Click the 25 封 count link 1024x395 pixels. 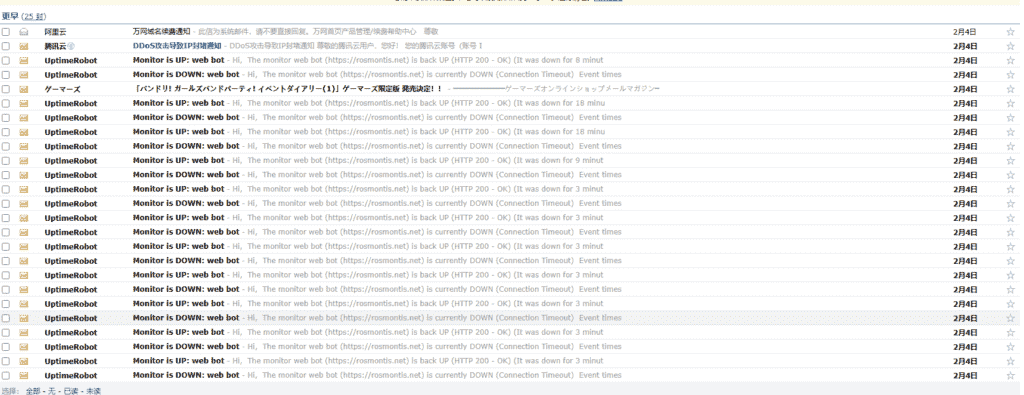(x=34, y=16)
